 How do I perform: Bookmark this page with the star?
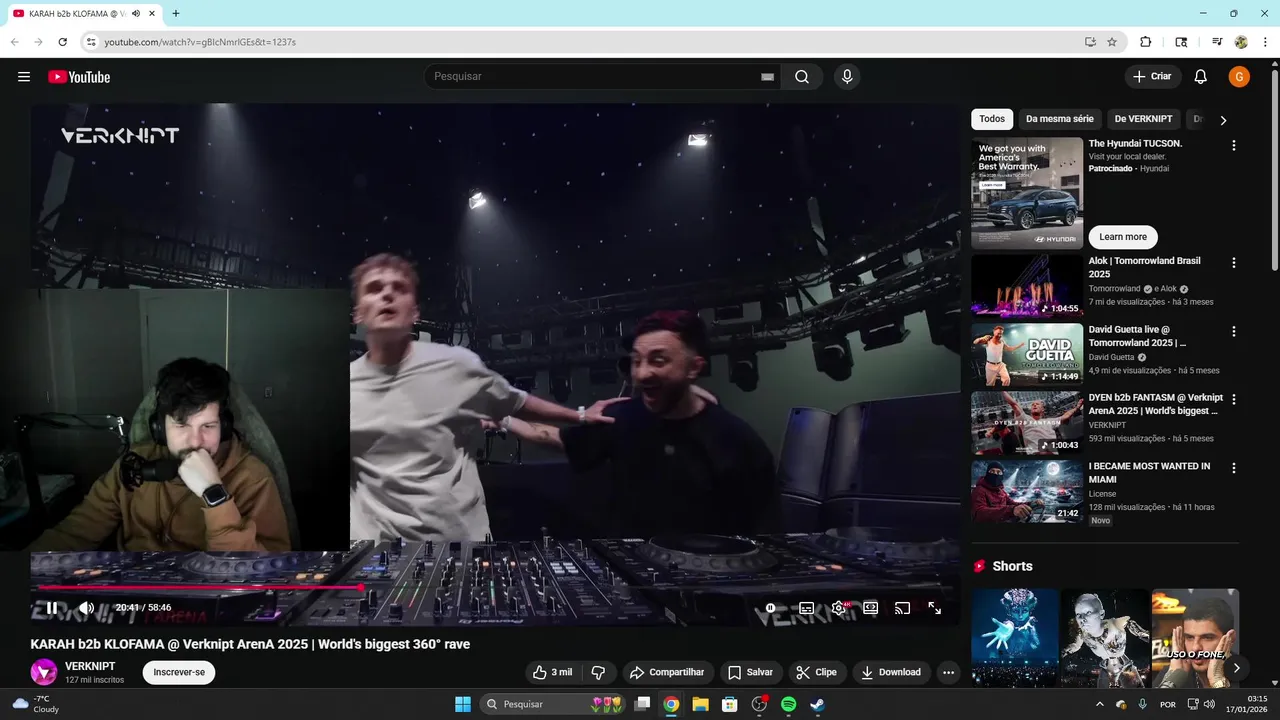(x=1112, y=42)
